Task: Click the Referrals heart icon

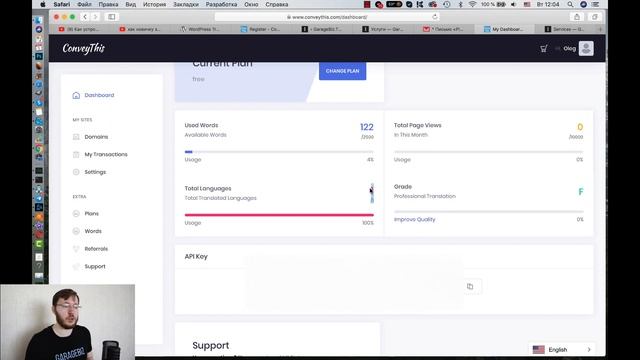Action: click(76, 249)
